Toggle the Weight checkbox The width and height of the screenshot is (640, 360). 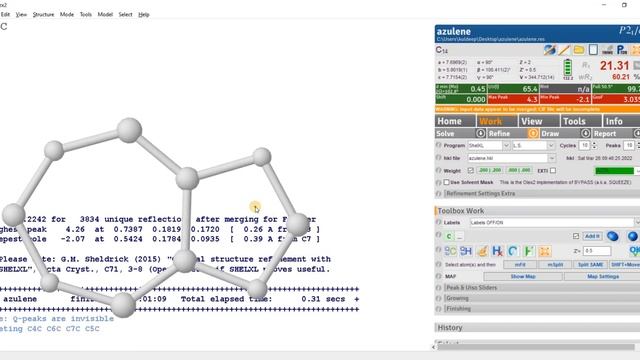471,171
